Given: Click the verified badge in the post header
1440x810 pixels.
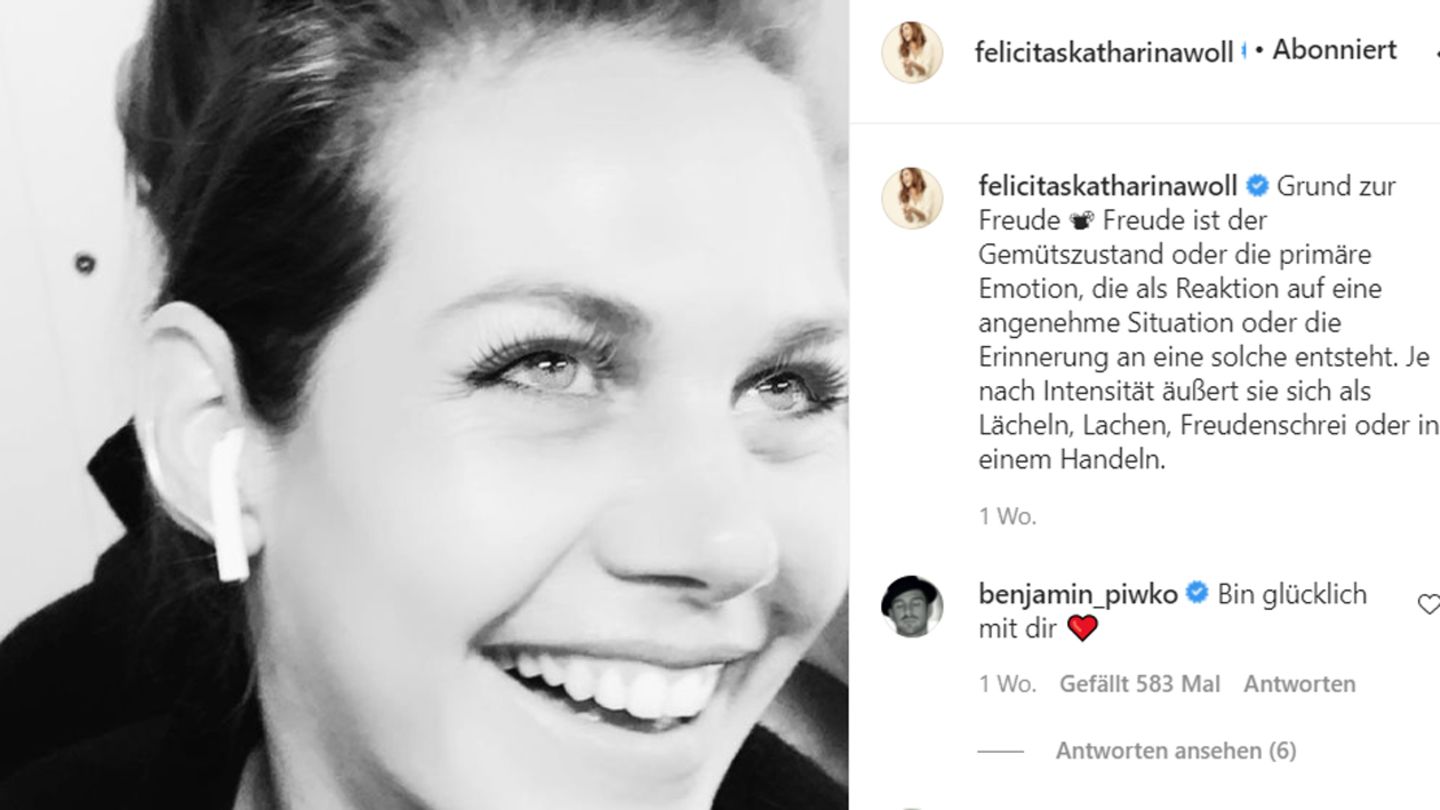Looking at the screenshot, I should (x=1243, y=52).
